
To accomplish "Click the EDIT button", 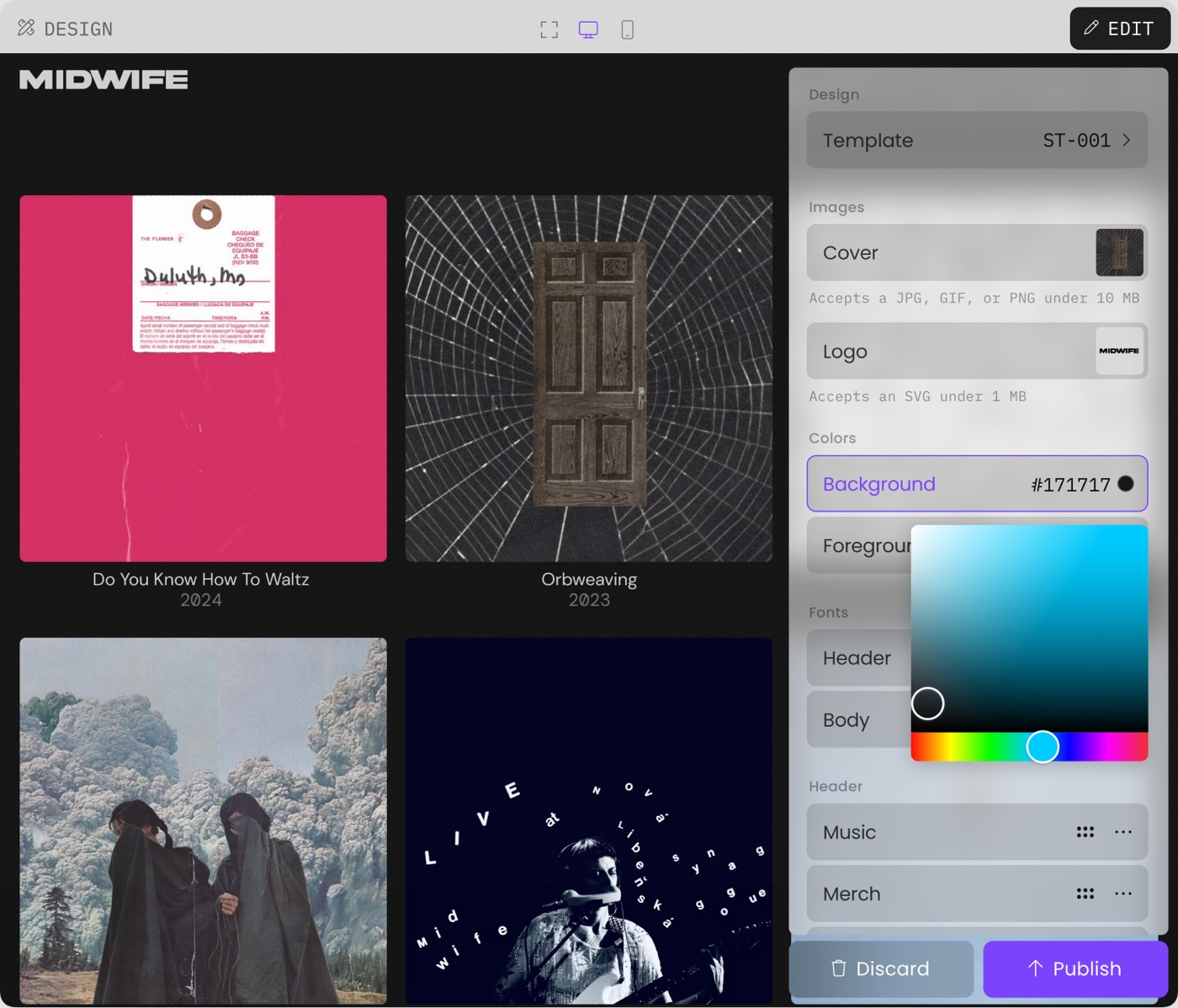I will [1120, 29].
